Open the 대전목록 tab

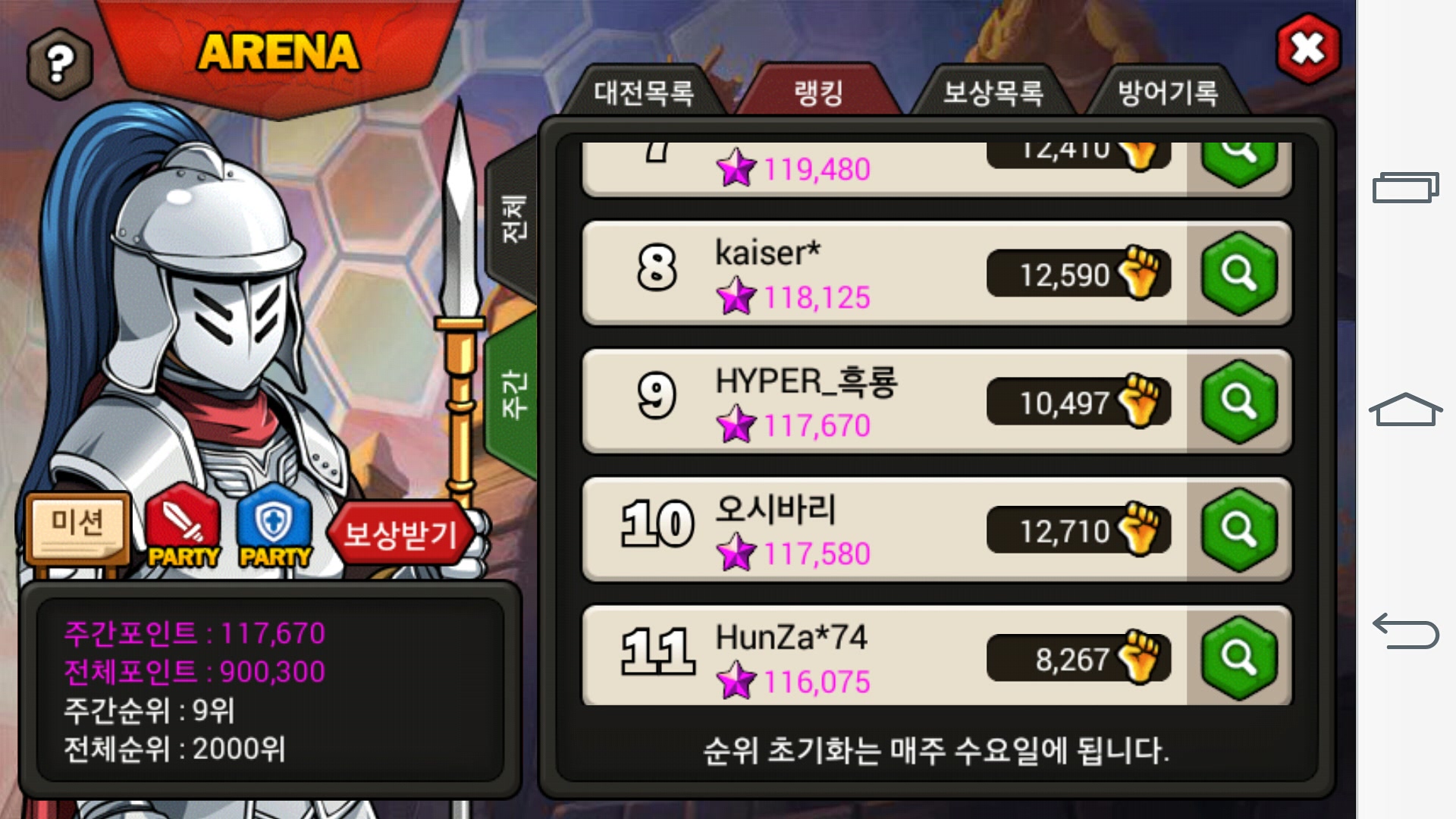click(x=644, y=93)
